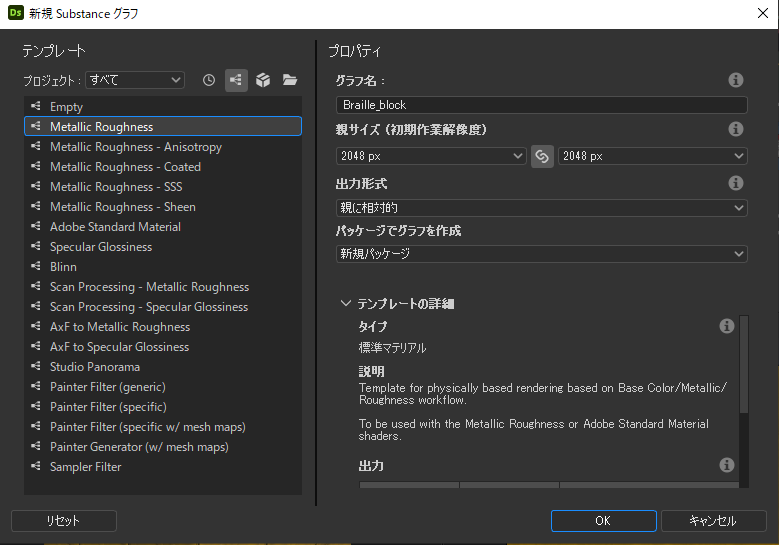Select the Sampler Filter template
779x545 pixels.
tap(163, 467)
